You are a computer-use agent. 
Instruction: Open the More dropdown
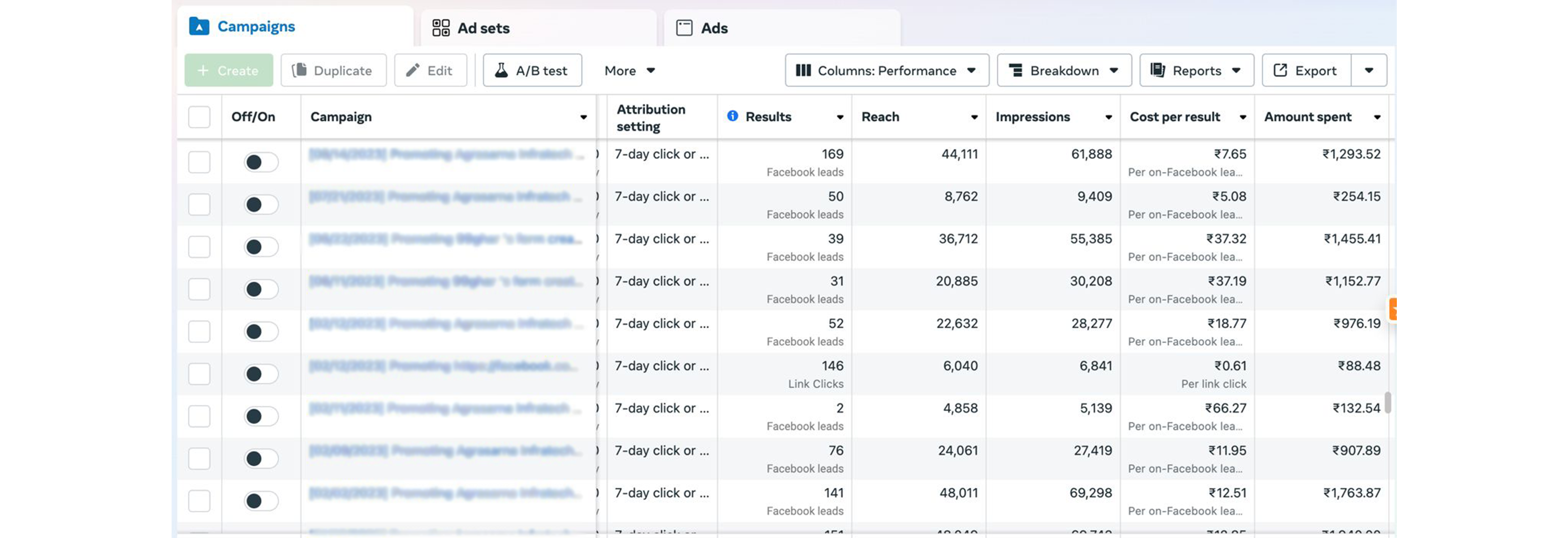tap(630, 70)
